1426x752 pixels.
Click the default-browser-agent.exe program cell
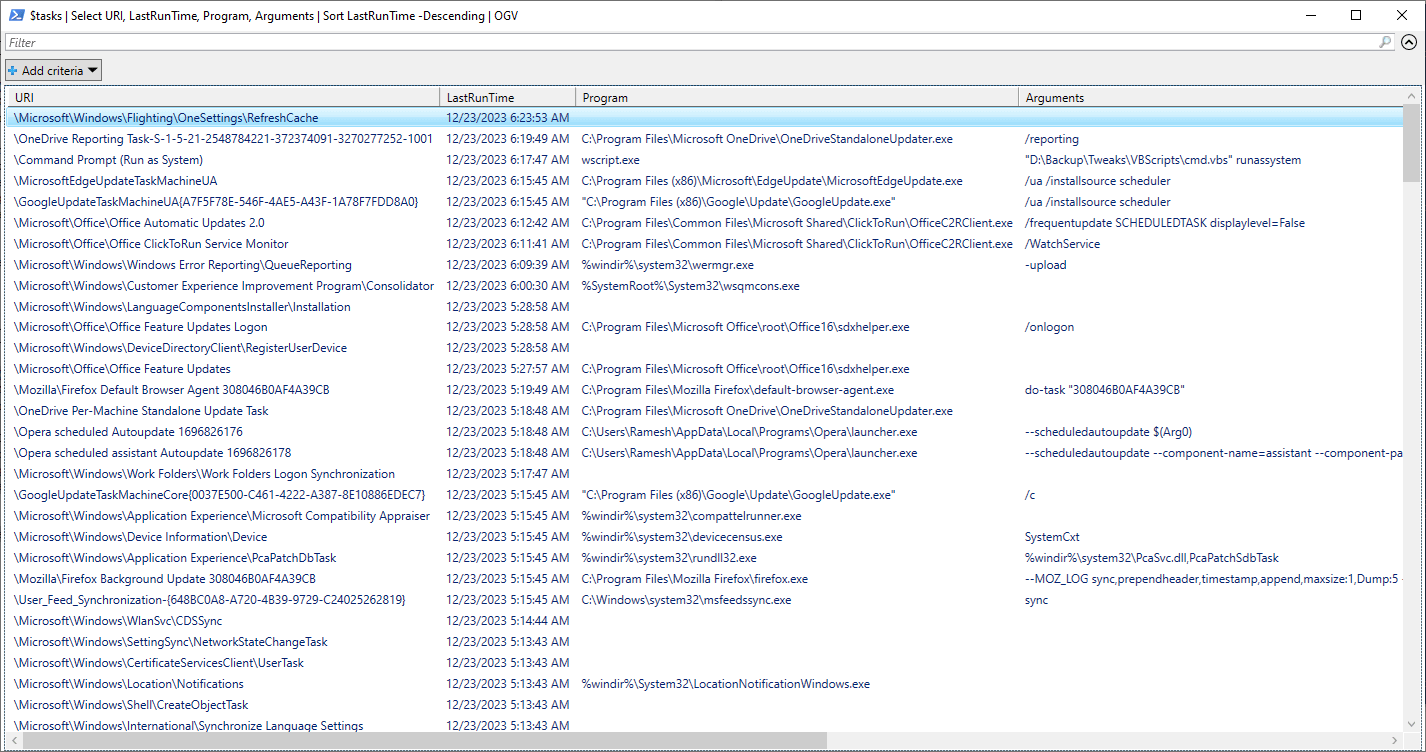738,390
